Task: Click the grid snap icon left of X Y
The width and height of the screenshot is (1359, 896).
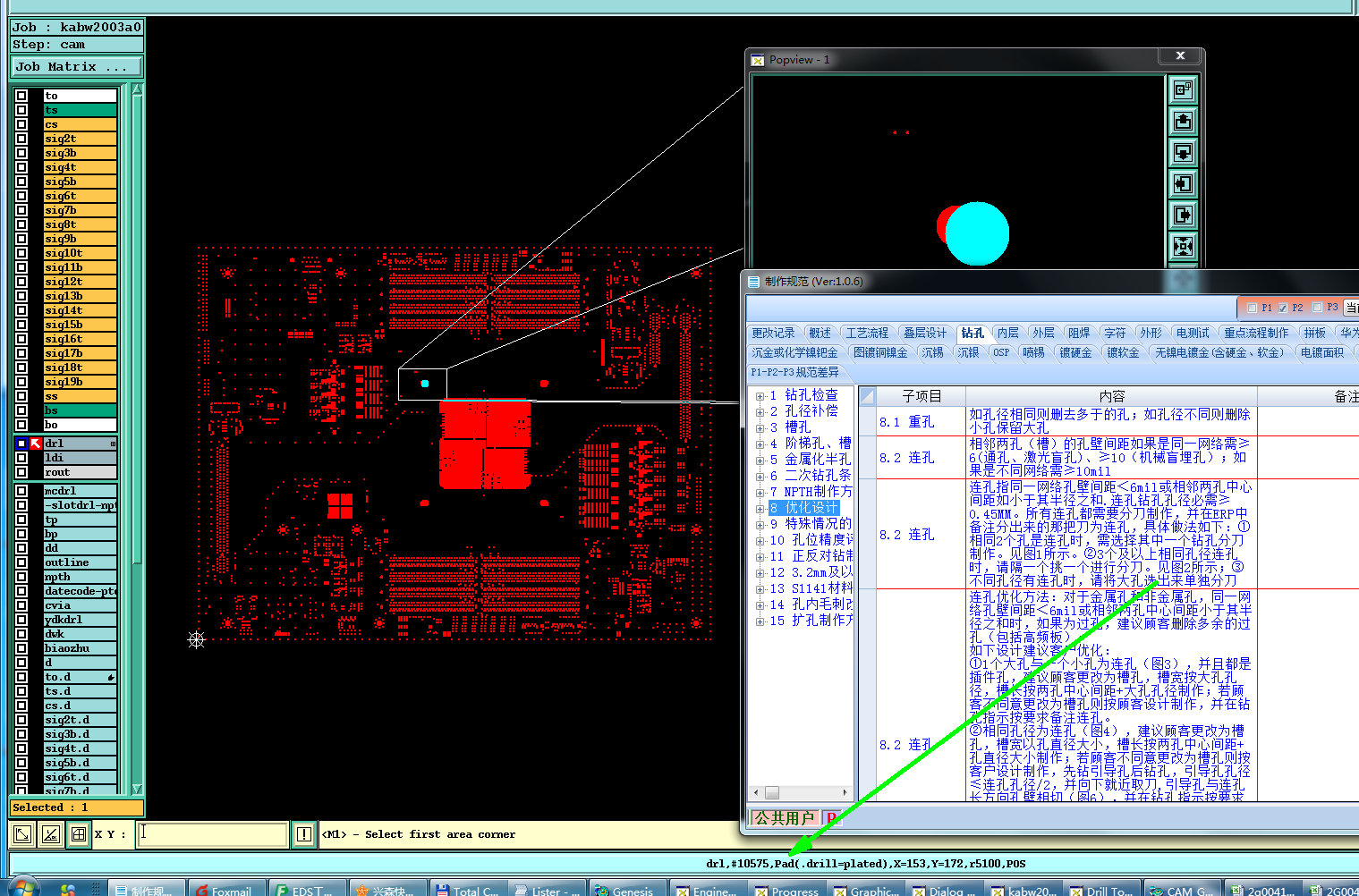Action: pyautogui.click(x=79, y=834)
